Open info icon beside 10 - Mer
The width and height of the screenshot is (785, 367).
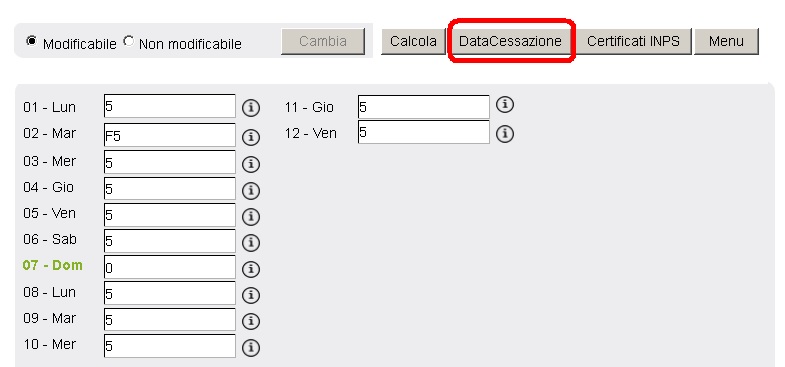(251, 347)
